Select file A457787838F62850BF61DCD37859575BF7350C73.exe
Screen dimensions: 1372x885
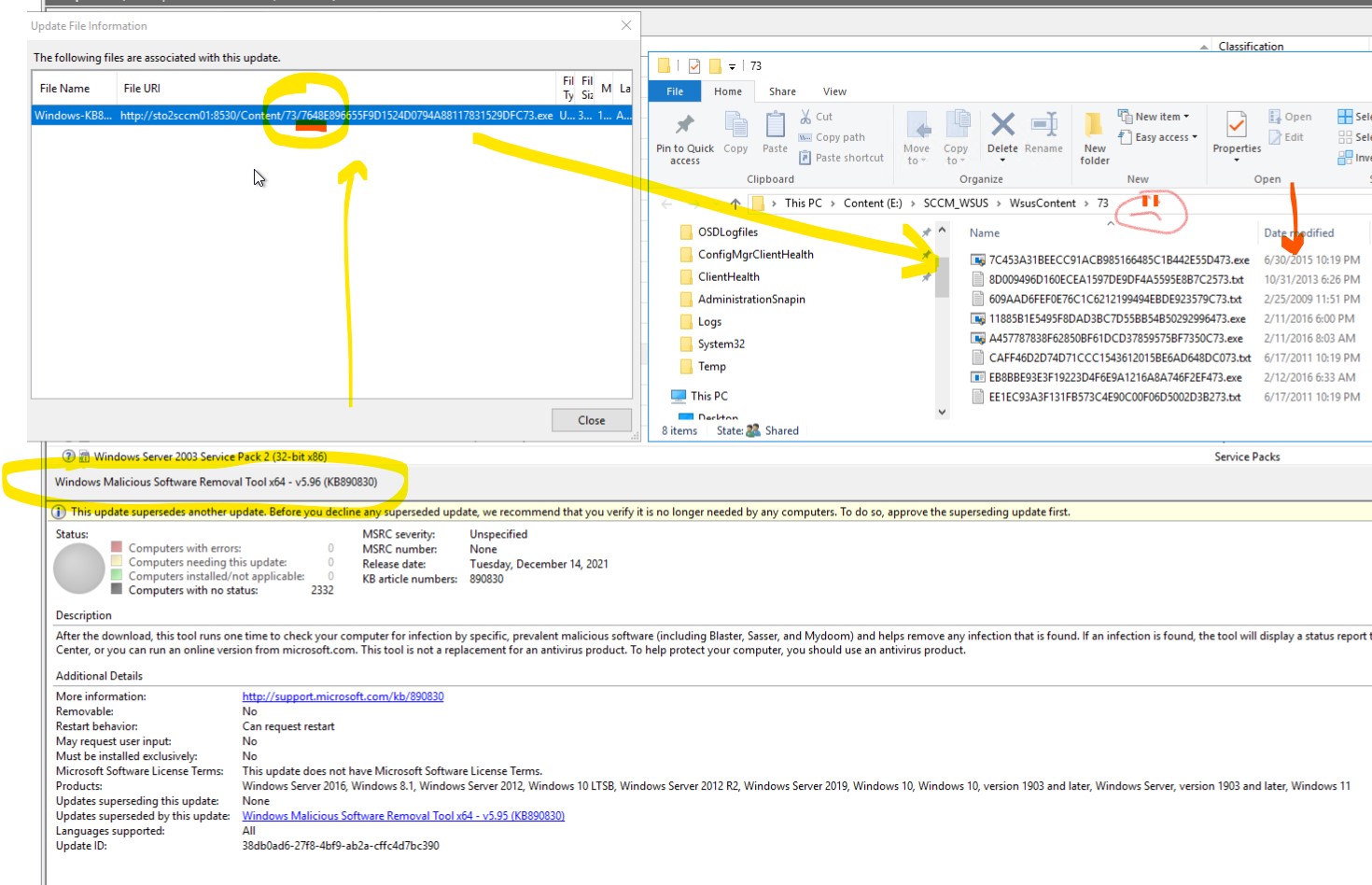pyautogui.click(x=1115, y=339)
